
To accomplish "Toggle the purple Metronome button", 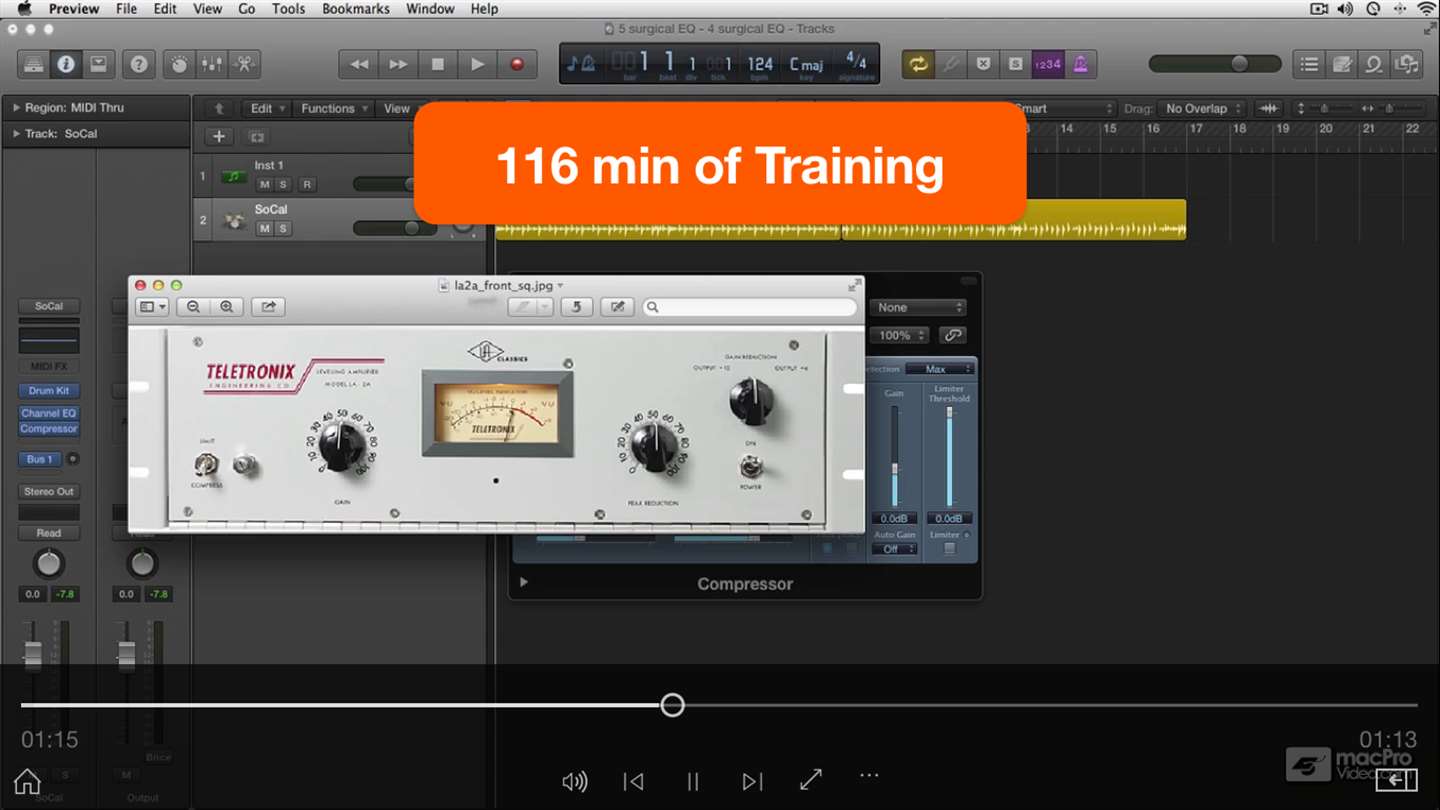I will pos(1080,64).
